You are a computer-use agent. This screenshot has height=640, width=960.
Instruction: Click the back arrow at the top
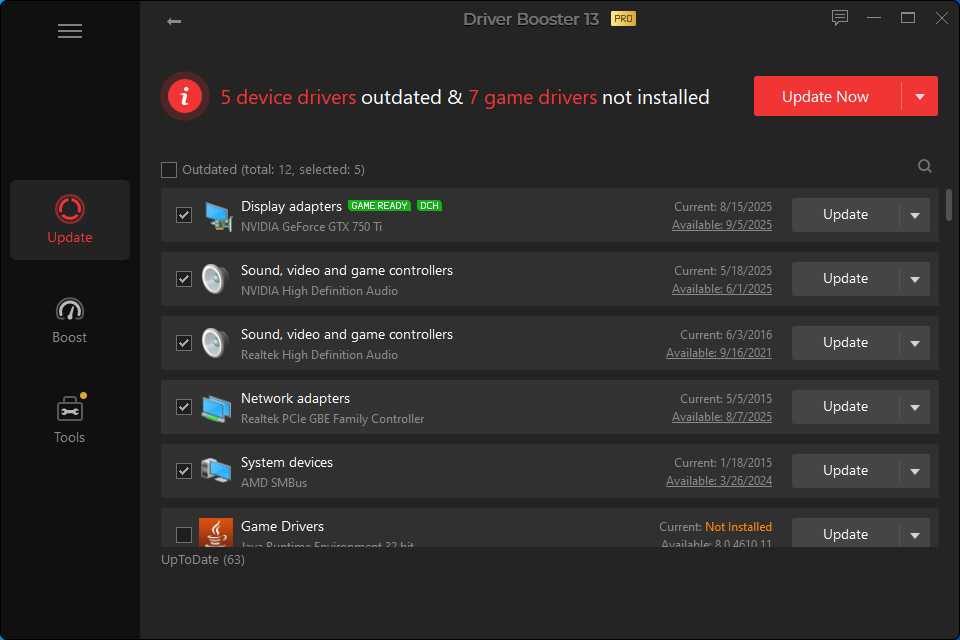(x=174, y=20)
